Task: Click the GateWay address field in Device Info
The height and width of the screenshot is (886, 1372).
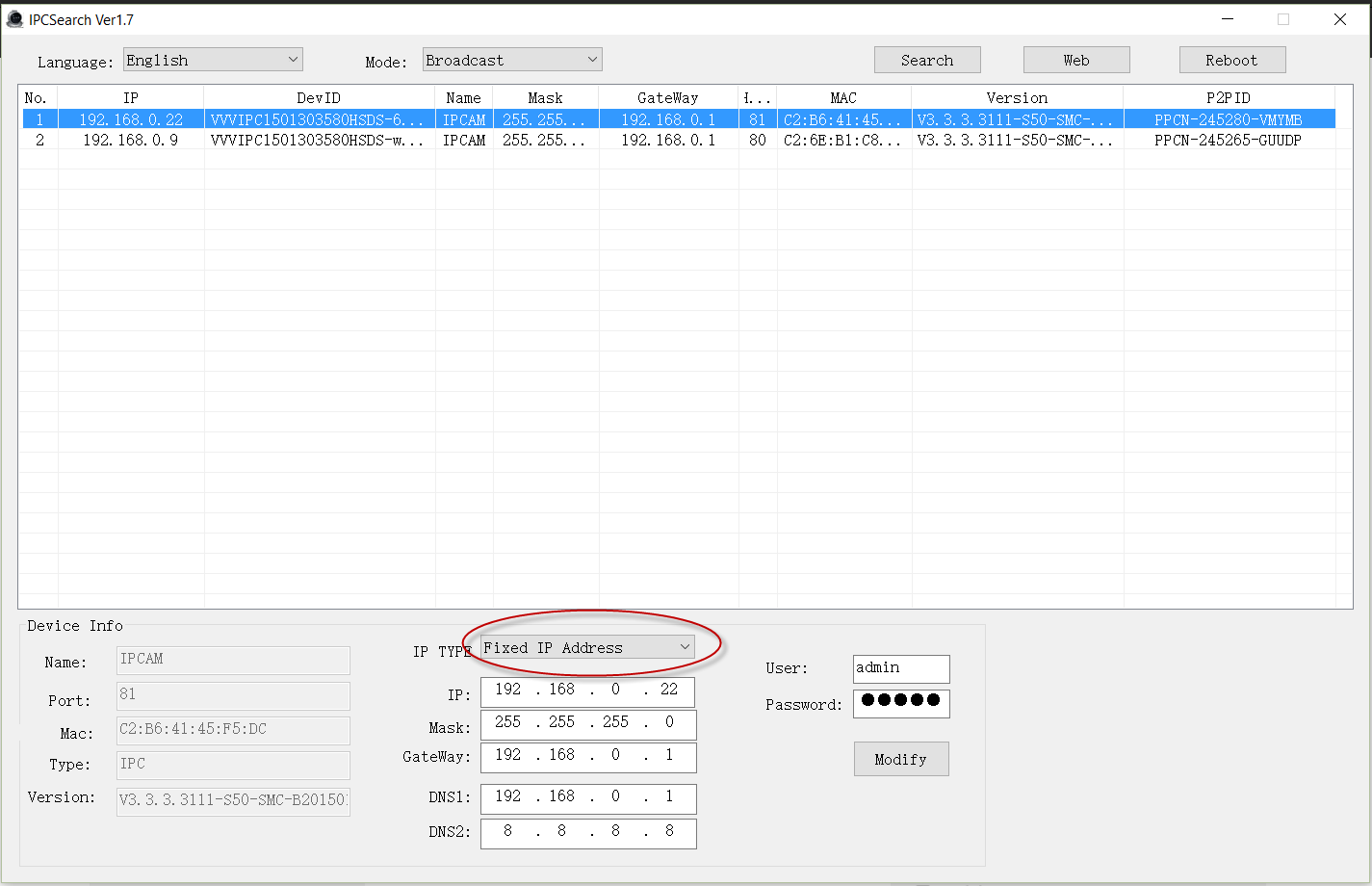Action: [x=587, y=757]
